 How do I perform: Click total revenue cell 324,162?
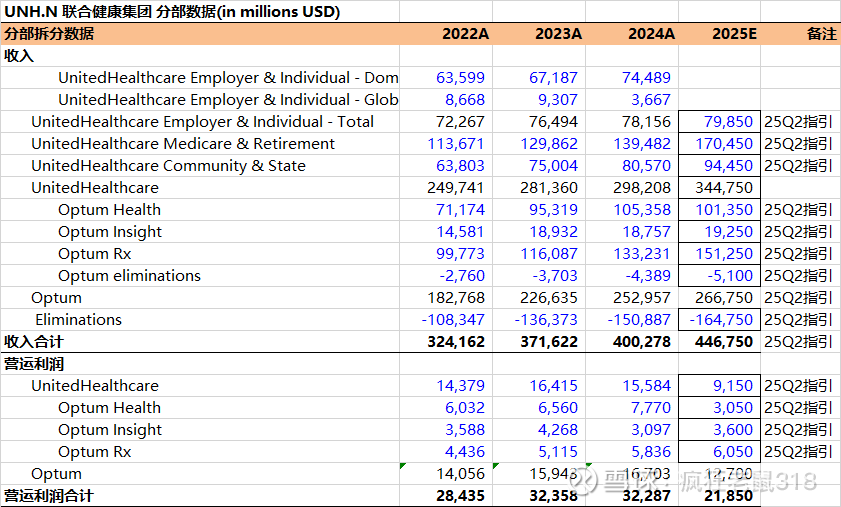pyautogui.click(x=456, y=342)
